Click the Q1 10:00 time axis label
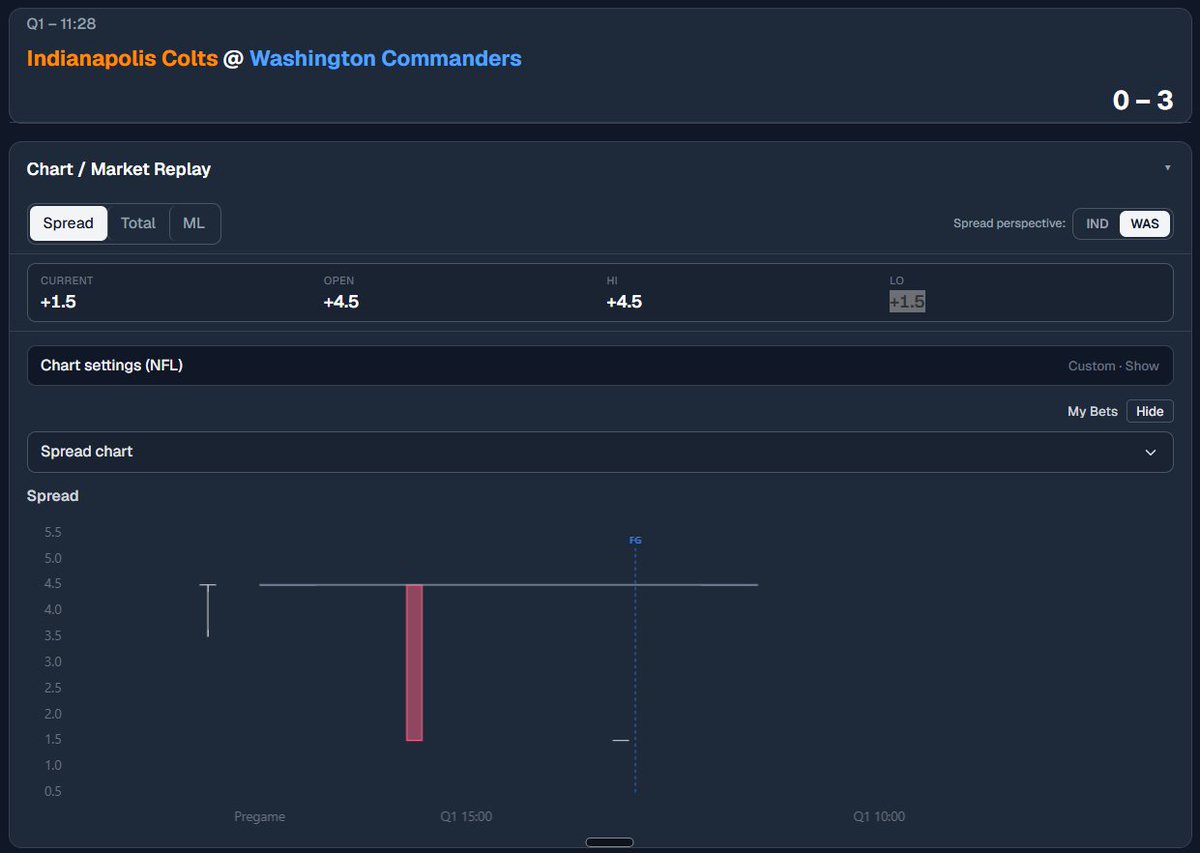 click(879, 817)
